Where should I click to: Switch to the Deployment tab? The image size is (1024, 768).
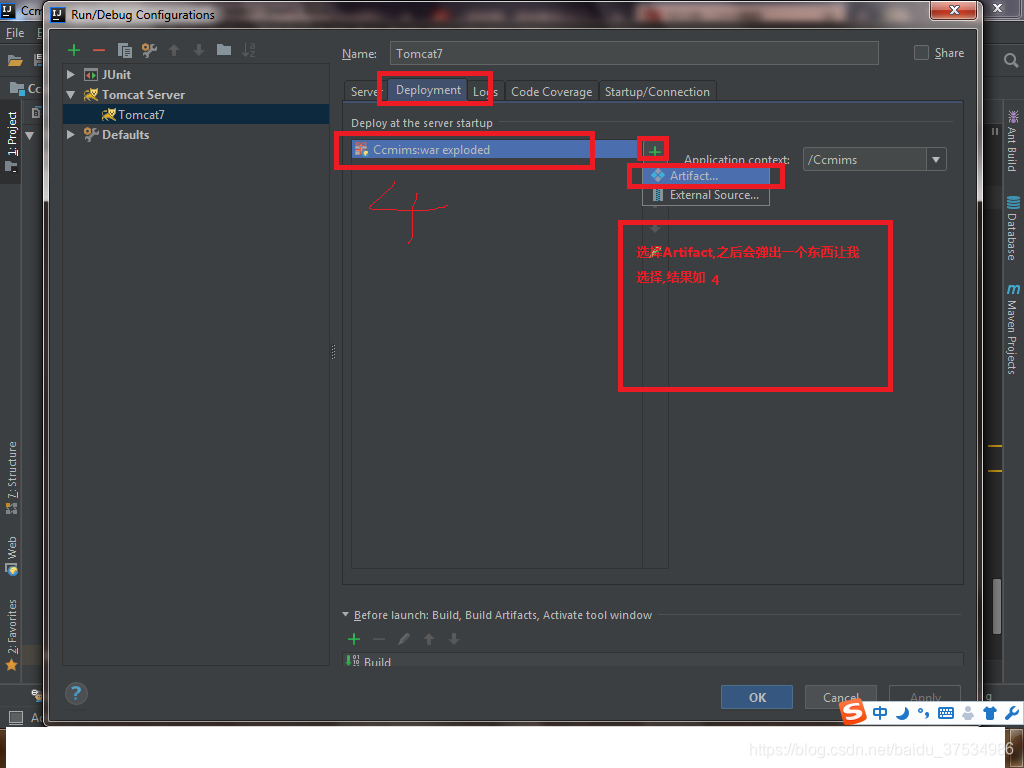(428, 90)
